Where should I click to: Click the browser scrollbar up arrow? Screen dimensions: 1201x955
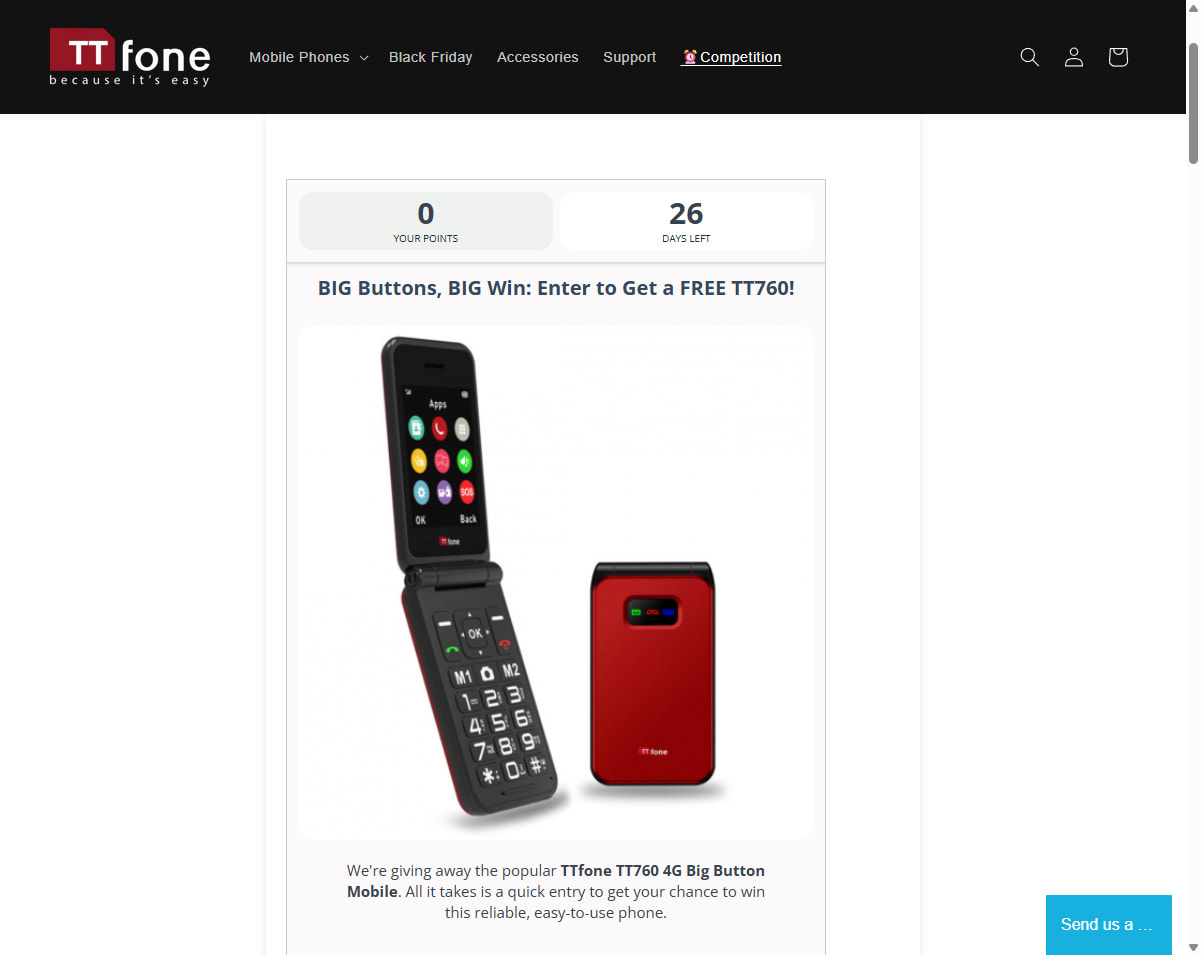tap(1193, 8)
